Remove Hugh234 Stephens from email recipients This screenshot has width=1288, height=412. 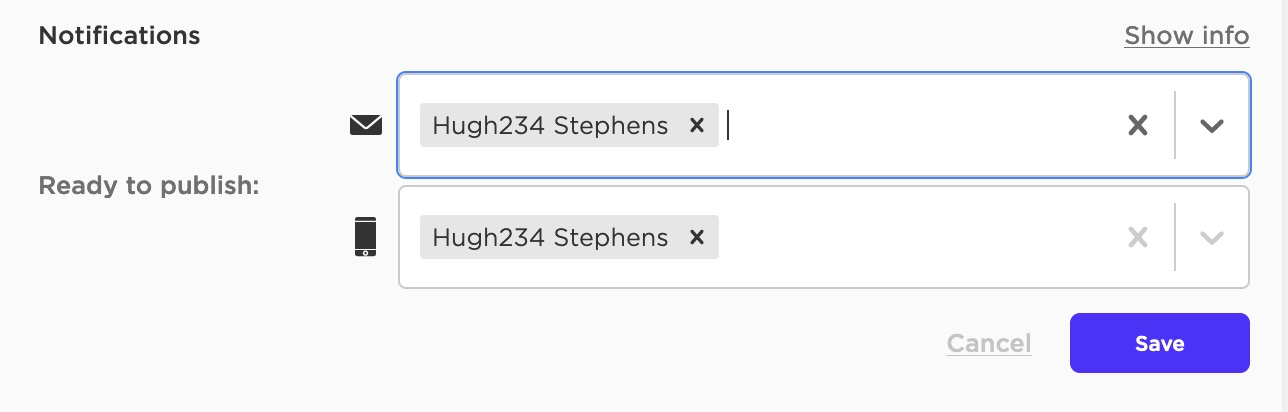pyautogui.click(x=697, y=125)
